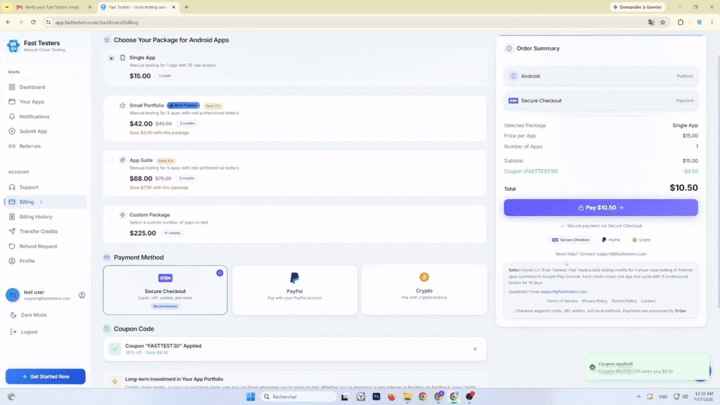Click Most Popular badge on Small Portfolio
This screenshot has height=405, width=720.
tap(183, 106)
